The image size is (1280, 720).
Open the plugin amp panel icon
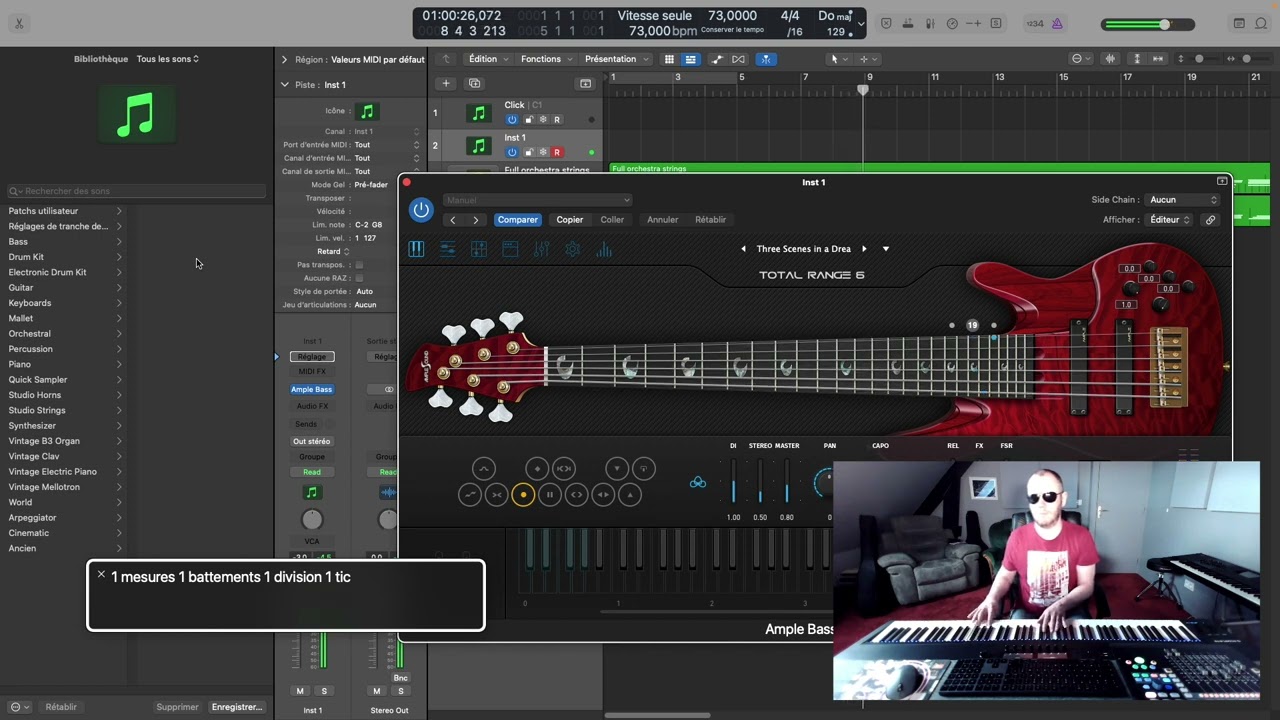click(510, 249)
